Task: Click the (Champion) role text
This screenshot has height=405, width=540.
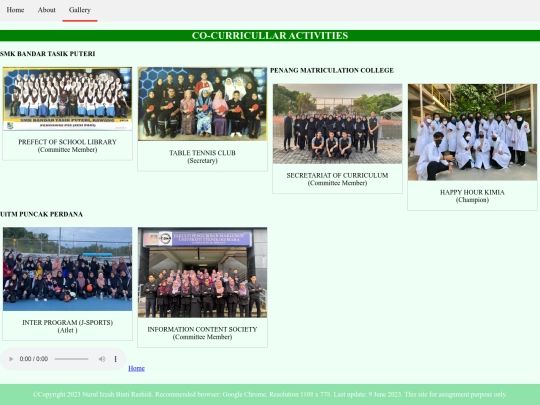Action: pyautogui.click(x=472, y=200)
